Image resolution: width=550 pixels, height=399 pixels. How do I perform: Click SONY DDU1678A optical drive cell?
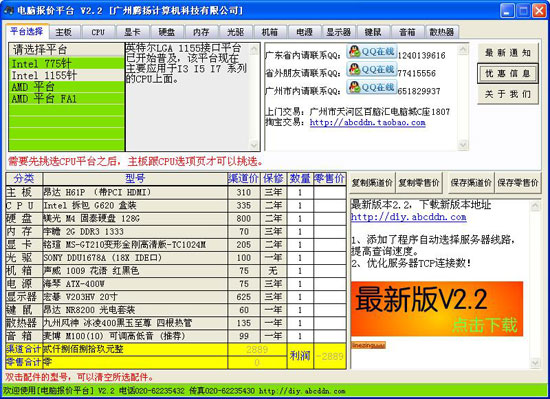(x=135, y=258)
